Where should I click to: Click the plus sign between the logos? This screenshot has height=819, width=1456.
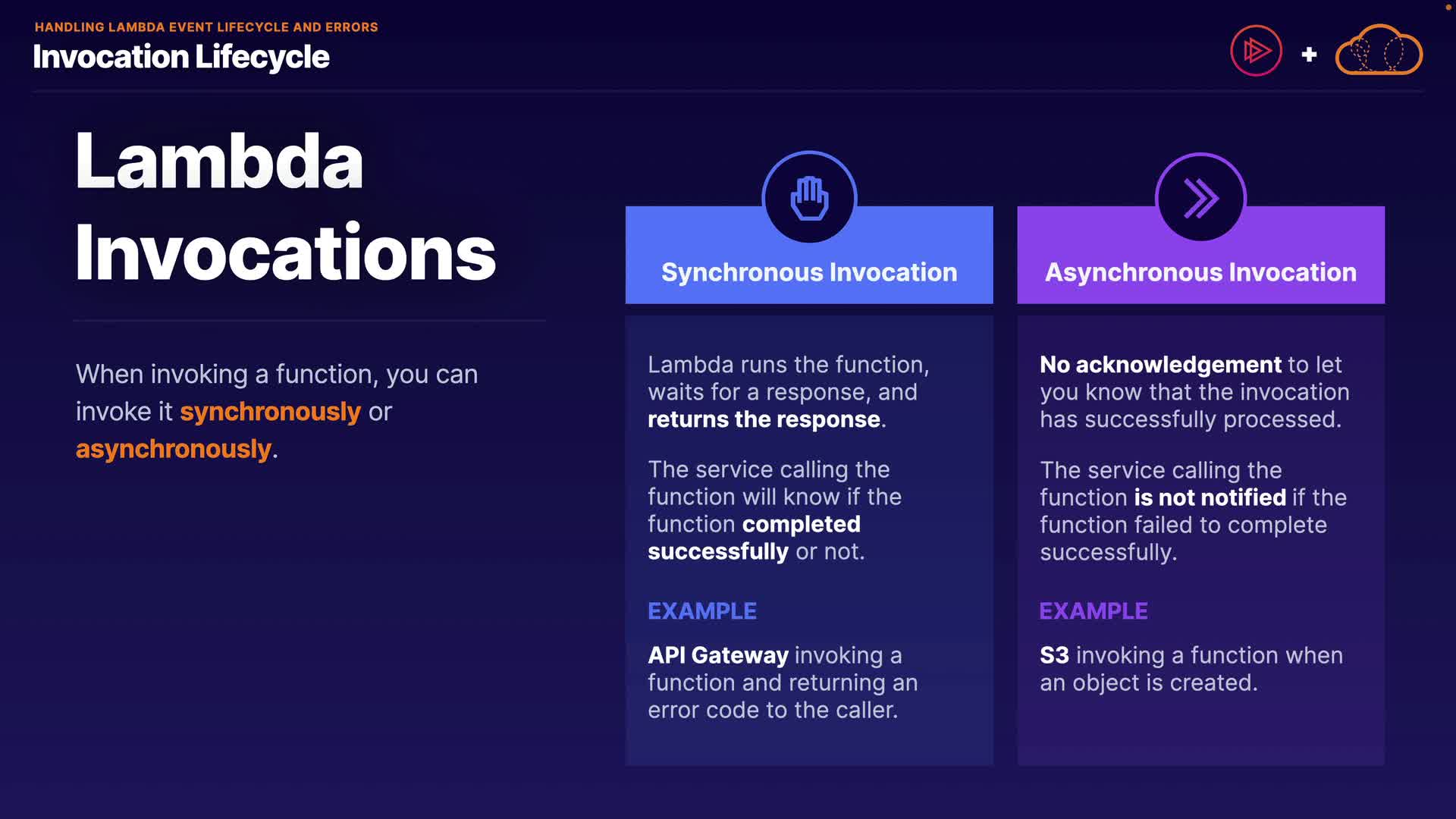click(x=1309, y=55)
